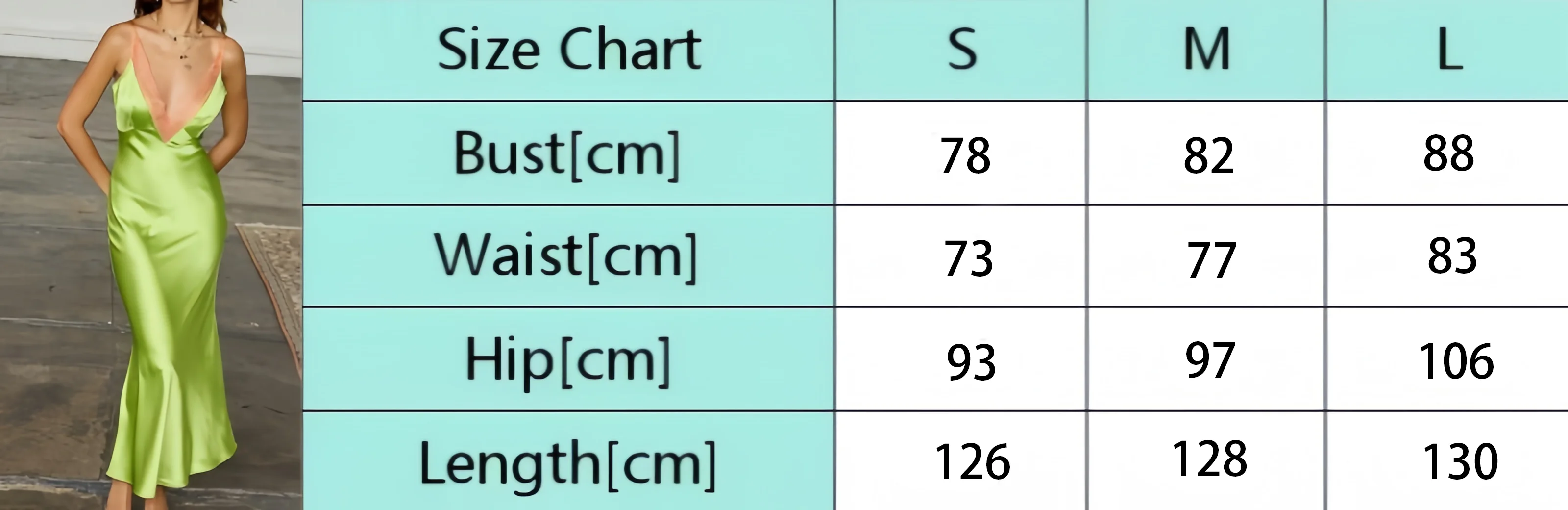The height and width of the screenshot is (510, 1568).
Task: Click the Length[cm] row label
Action: (568, 462)
